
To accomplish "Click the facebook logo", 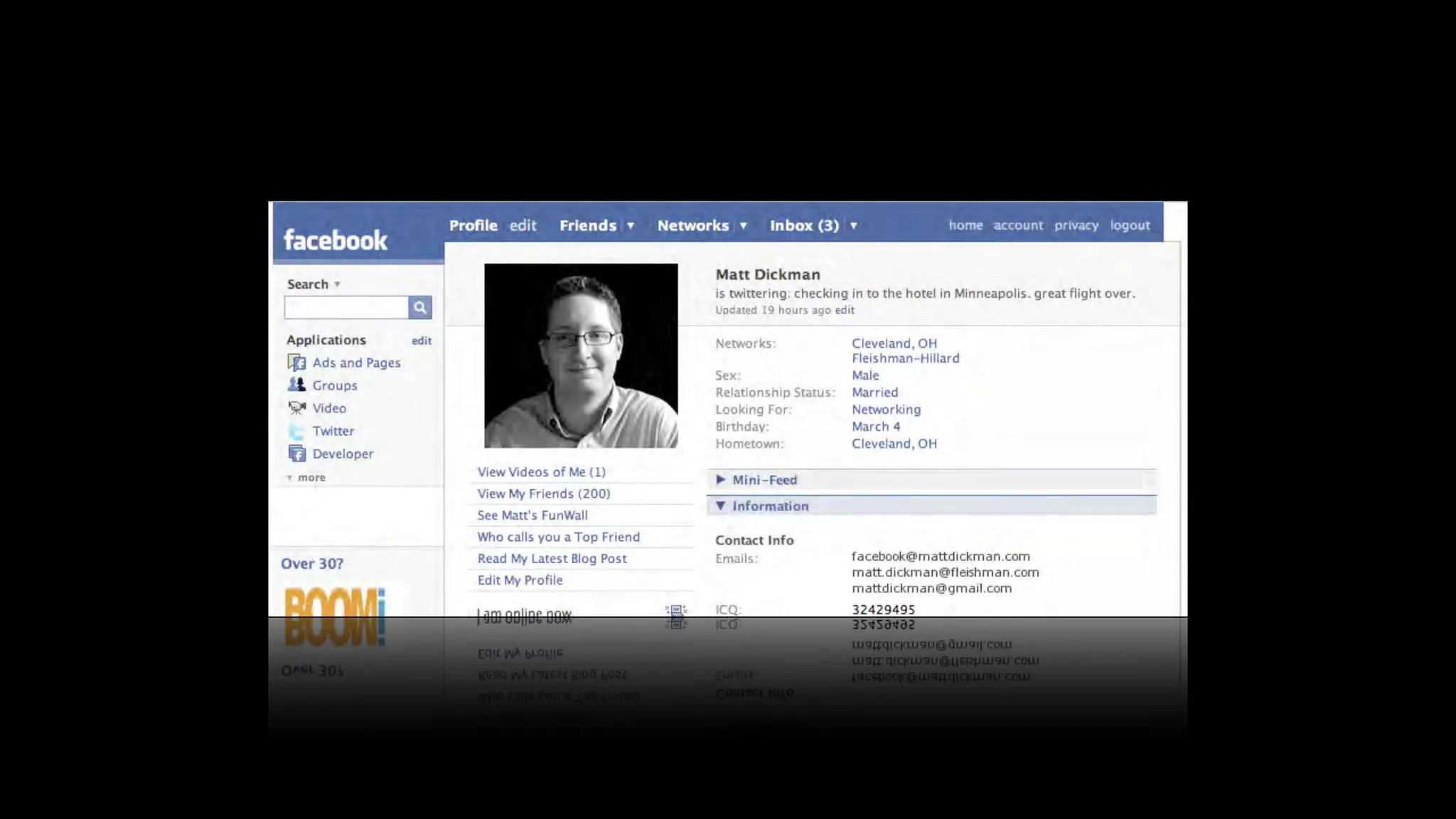I will [335, 240].
